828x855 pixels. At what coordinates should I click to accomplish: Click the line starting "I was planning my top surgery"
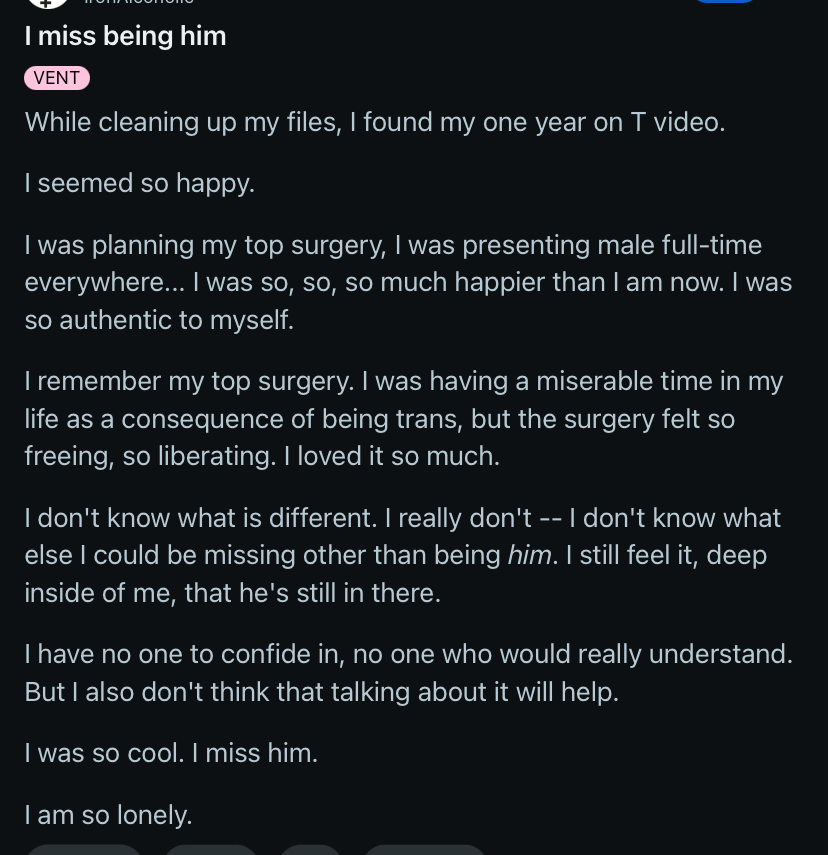[x=393, y=245]
